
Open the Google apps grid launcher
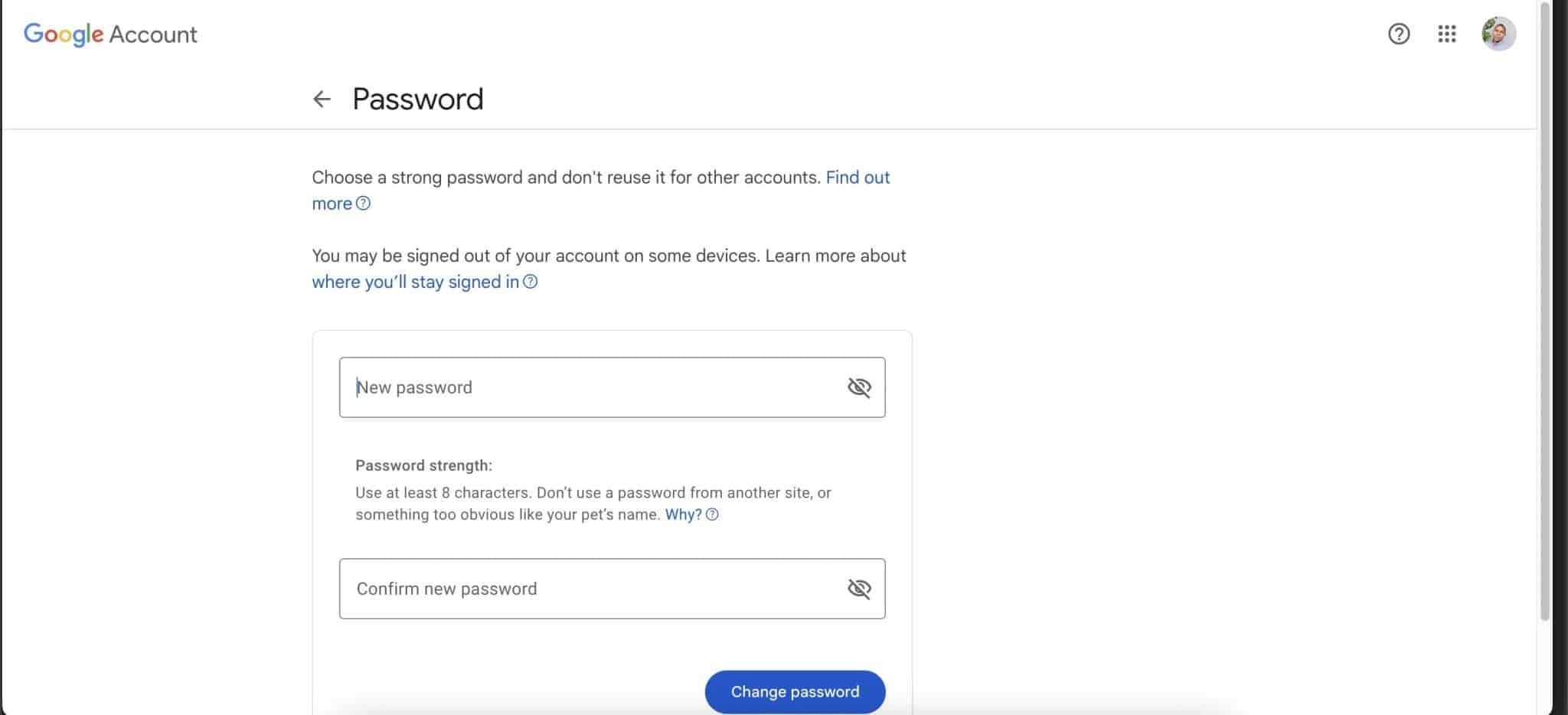click(x=1448, y=34)
